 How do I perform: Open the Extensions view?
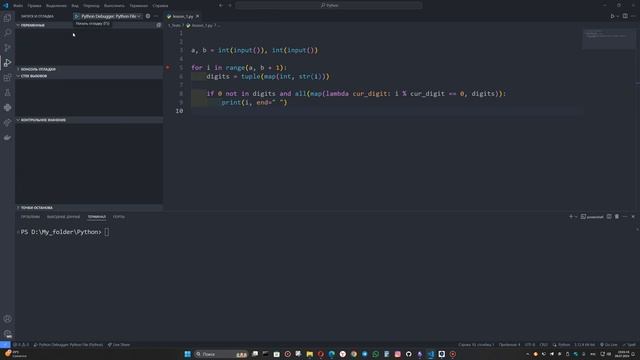click(7, 78)
